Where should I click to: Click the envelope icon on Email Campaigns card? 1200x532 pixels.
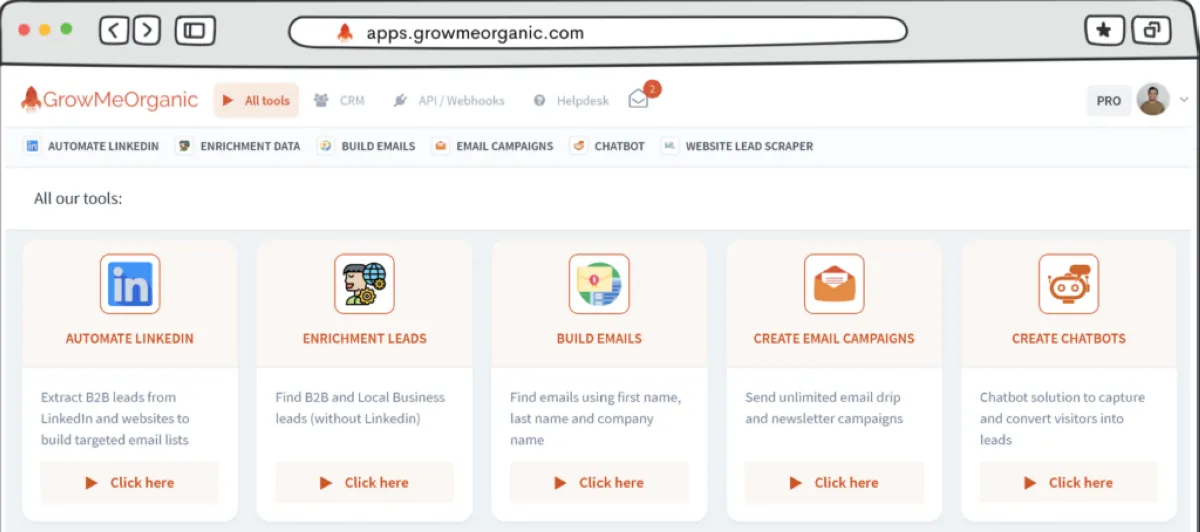coord(834,284)
